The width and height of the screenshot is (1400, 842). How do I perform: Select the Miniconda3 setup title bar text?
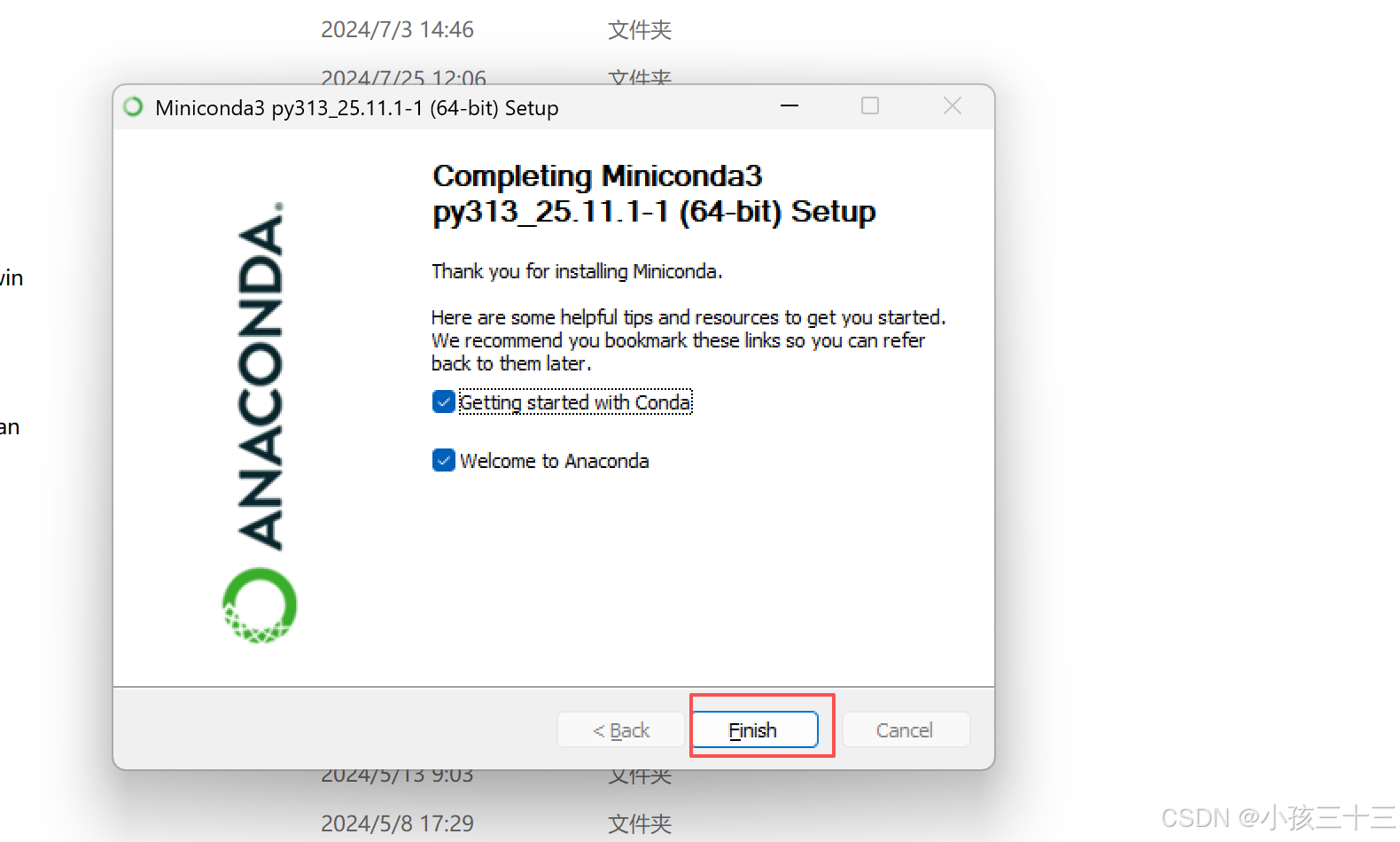[x=356, y=107]
